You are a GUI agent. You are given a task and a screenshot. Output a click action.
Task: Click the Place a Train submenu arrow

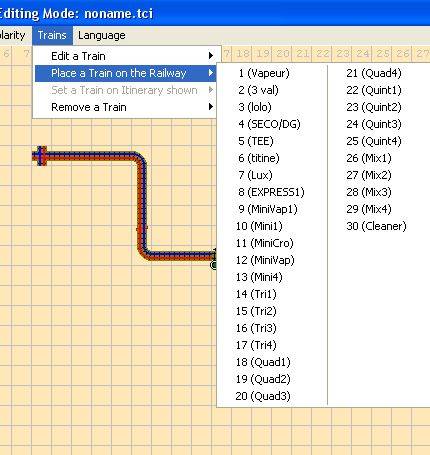pyautogui.click(x=210, y=73)
